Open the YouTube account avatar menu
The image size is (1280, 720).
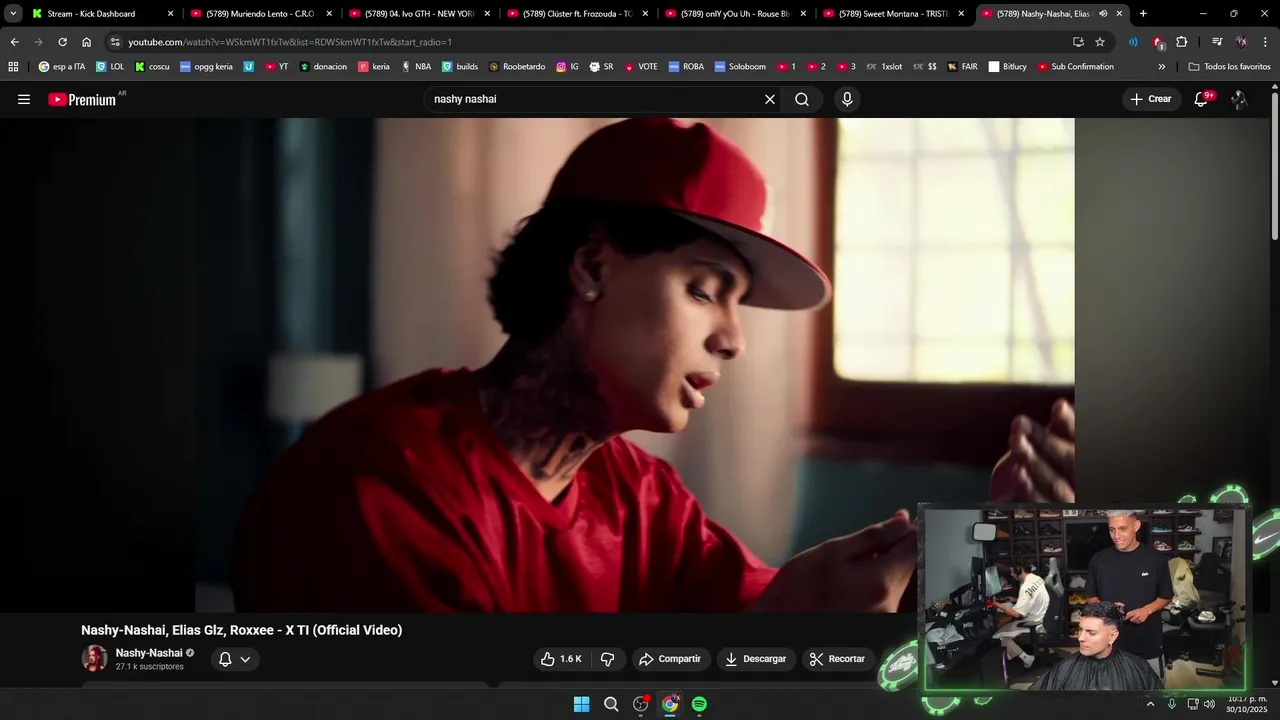1239,99
